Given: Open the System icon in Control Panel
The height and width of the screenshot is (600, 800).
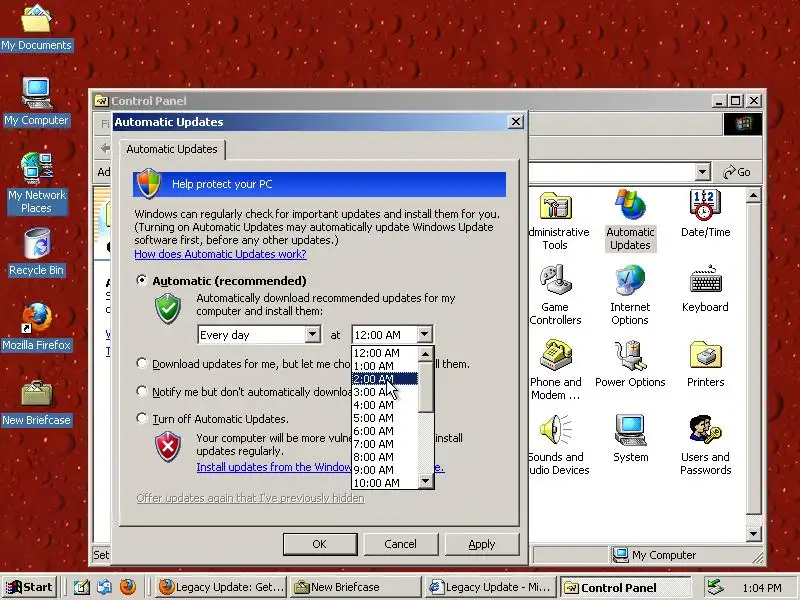Looking at the screenshot, I should 631,438.
